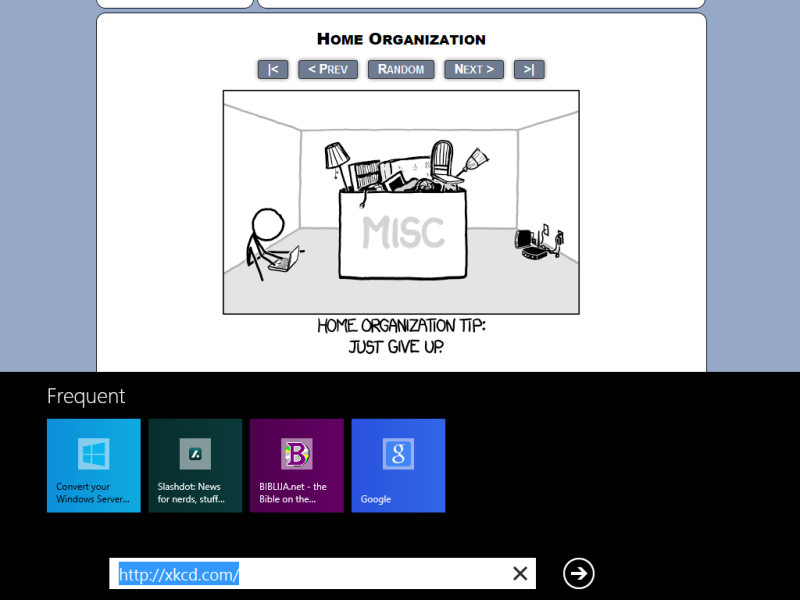Click the Frequent heading text
This screenshot has width=800, height=600.
pos(86,396)
